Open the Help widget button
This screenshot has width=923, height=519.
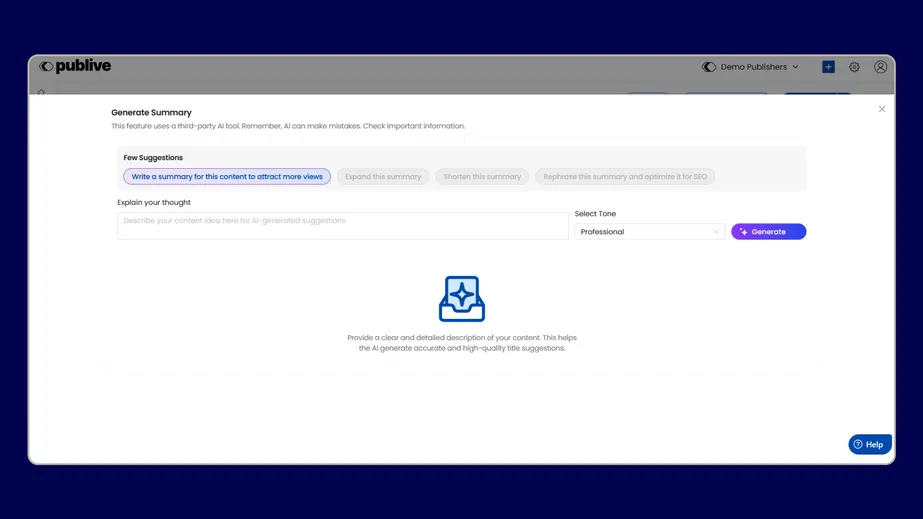tap(870, 445)
